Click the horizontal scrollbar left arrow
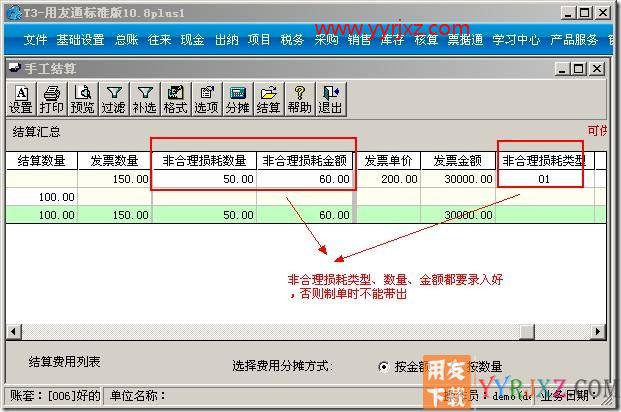 pos(14,331)
